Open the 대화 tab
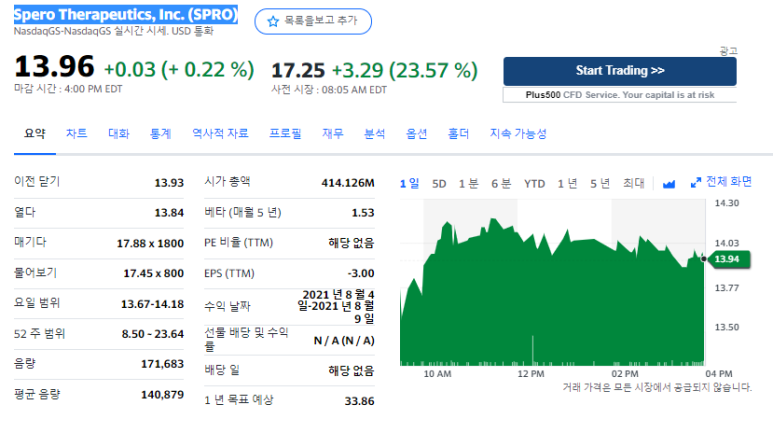The width and height of the screenshot is (773, 433). click(119, 134)
